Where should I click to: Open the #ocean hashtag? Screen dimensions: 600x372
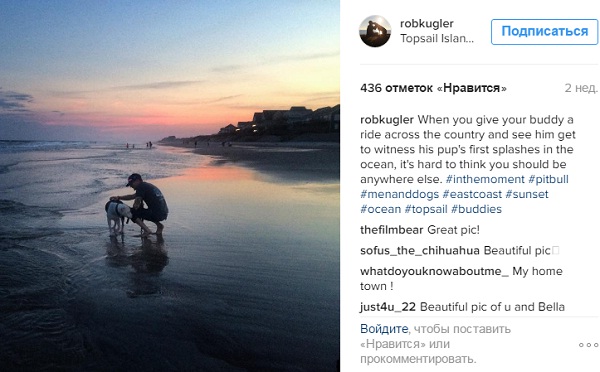(381, 209)
